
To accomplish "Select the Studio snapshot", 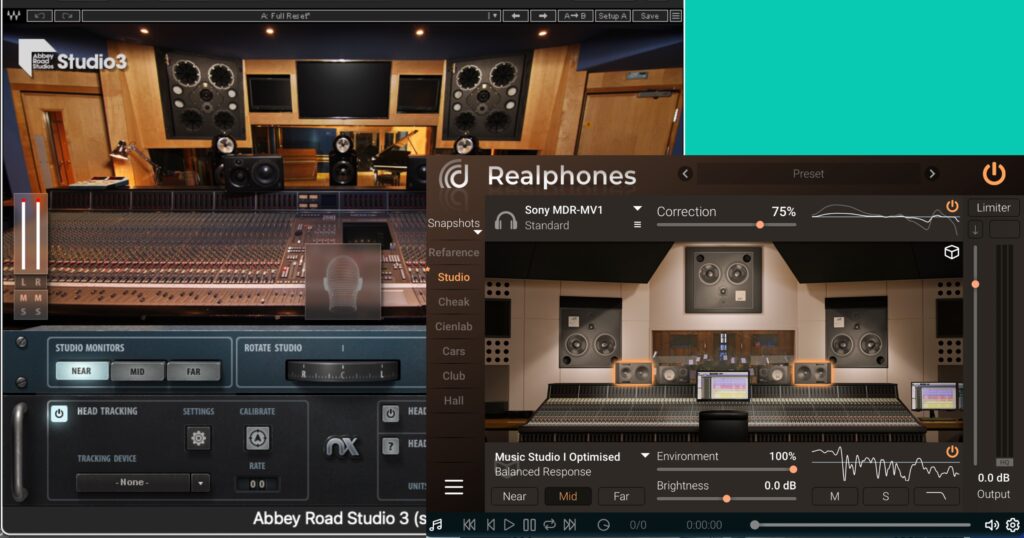I will coord(454,277).
